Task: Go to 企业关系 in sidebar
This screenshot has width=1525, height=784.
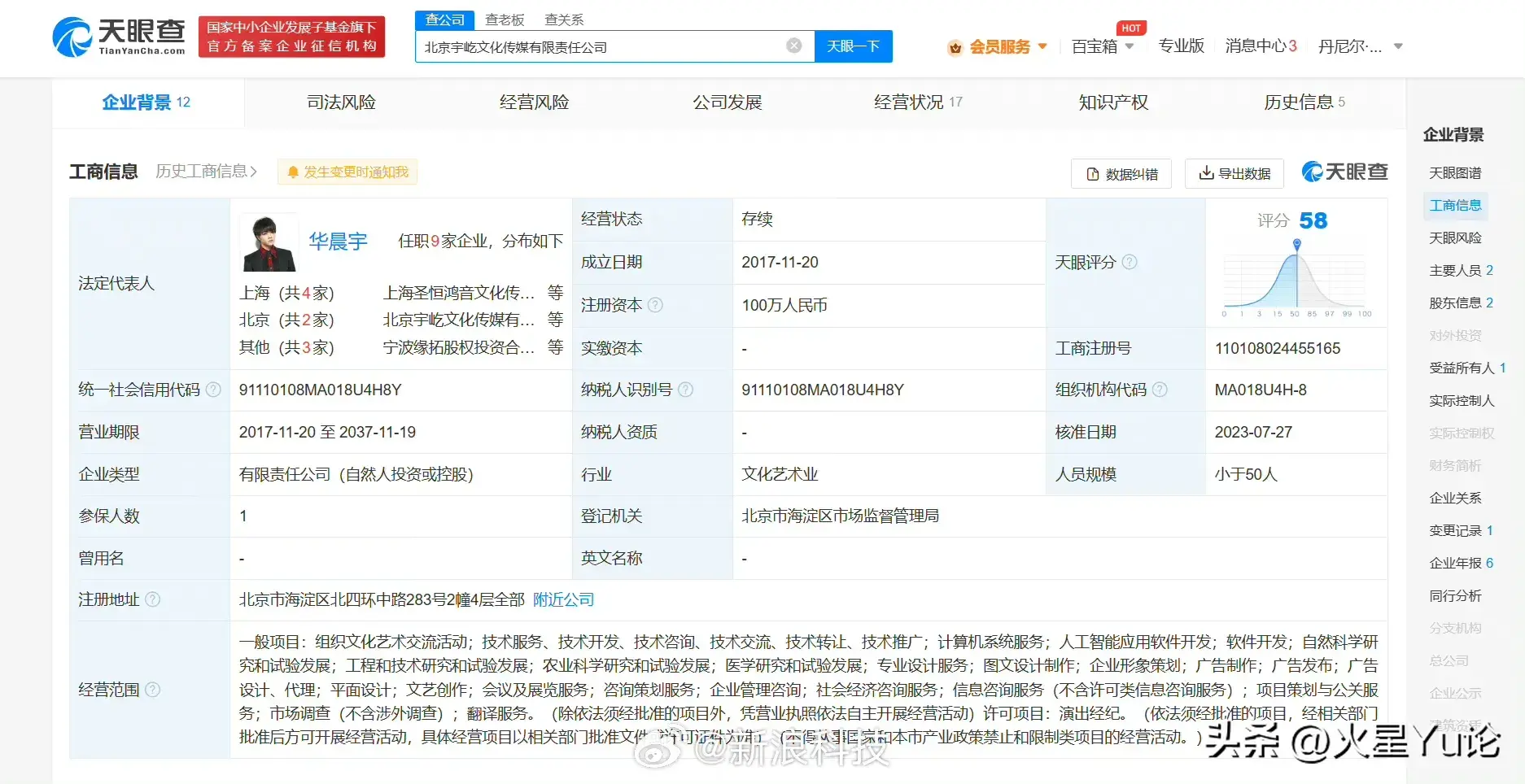Action: click(1455, 499)
